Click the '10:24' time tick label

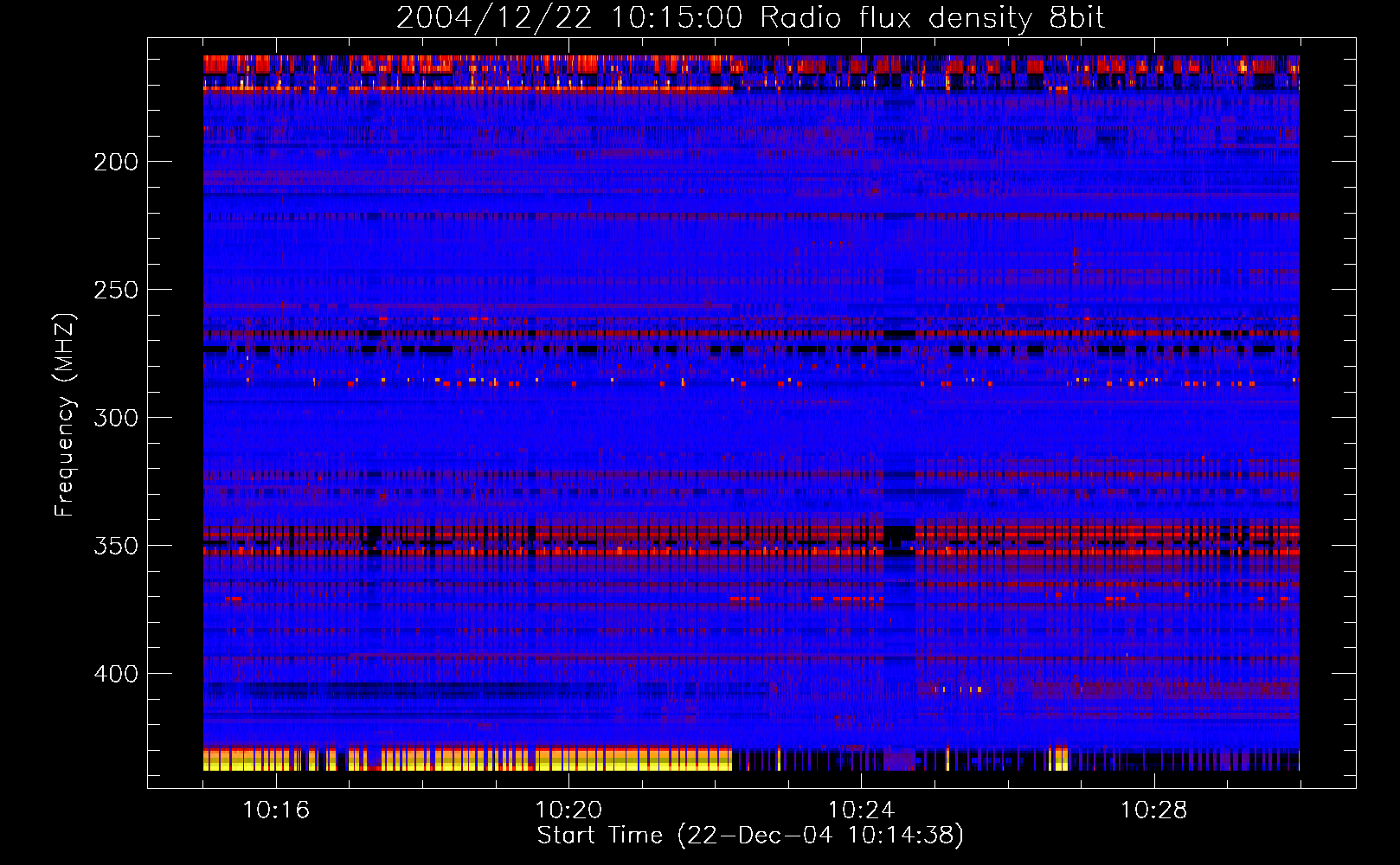(x=861, y=811)
